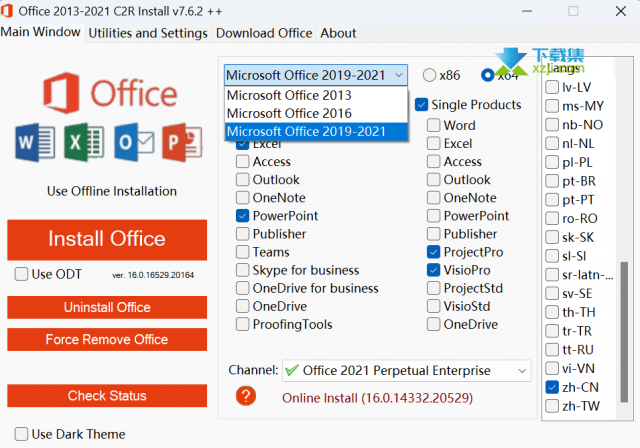640x448 pixels.
Task: Click the Force Remove Office button
Action: tap(107, 340)
